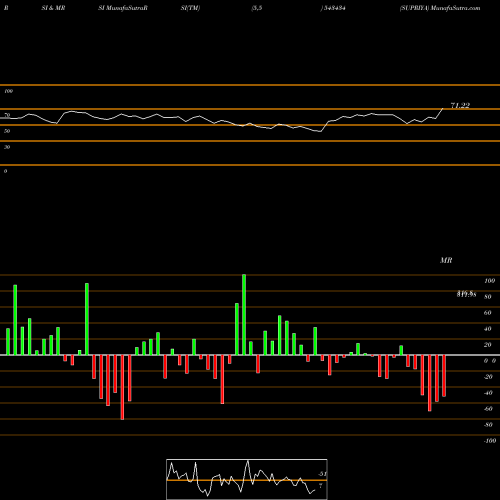500x500 pixels.
Task: Click the MR axis label 100
Action: 489,281
